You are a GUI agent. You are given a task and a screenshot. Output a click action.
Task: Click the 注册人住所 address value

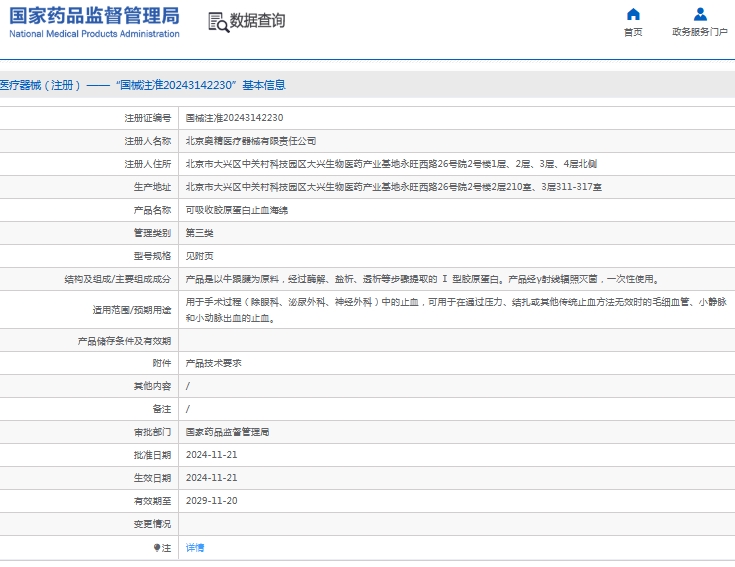point(391,164)
